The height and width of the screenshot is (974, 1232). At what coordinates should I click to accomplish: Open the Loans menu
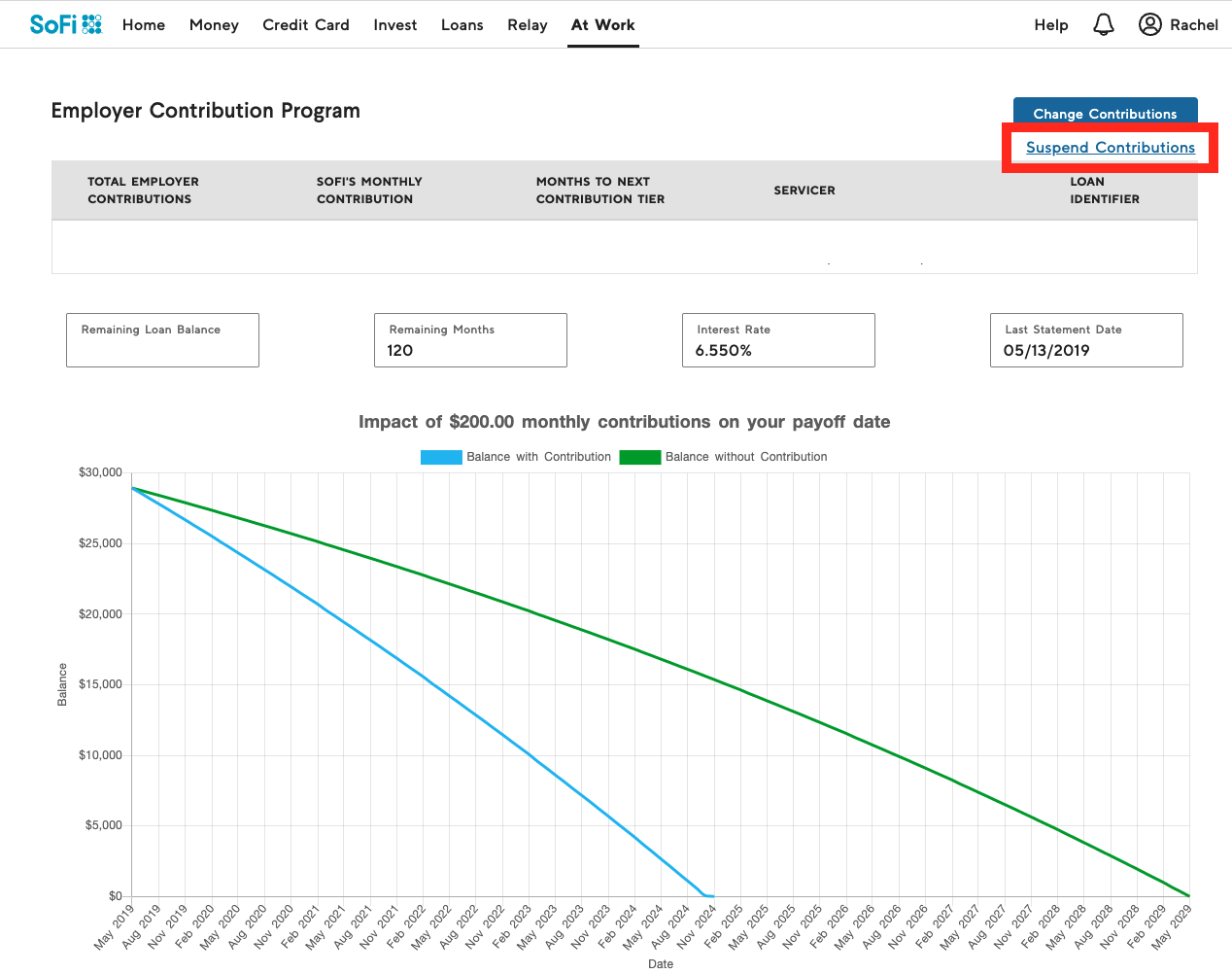(462, 25)
